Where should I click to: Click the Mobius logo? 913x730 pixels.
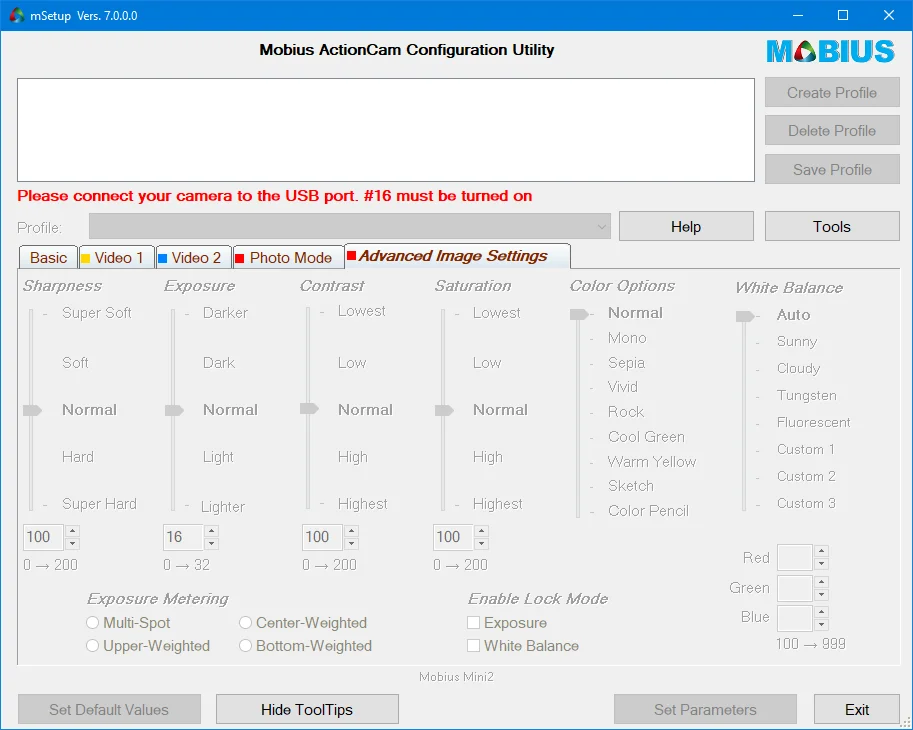[x=830, y=51]
